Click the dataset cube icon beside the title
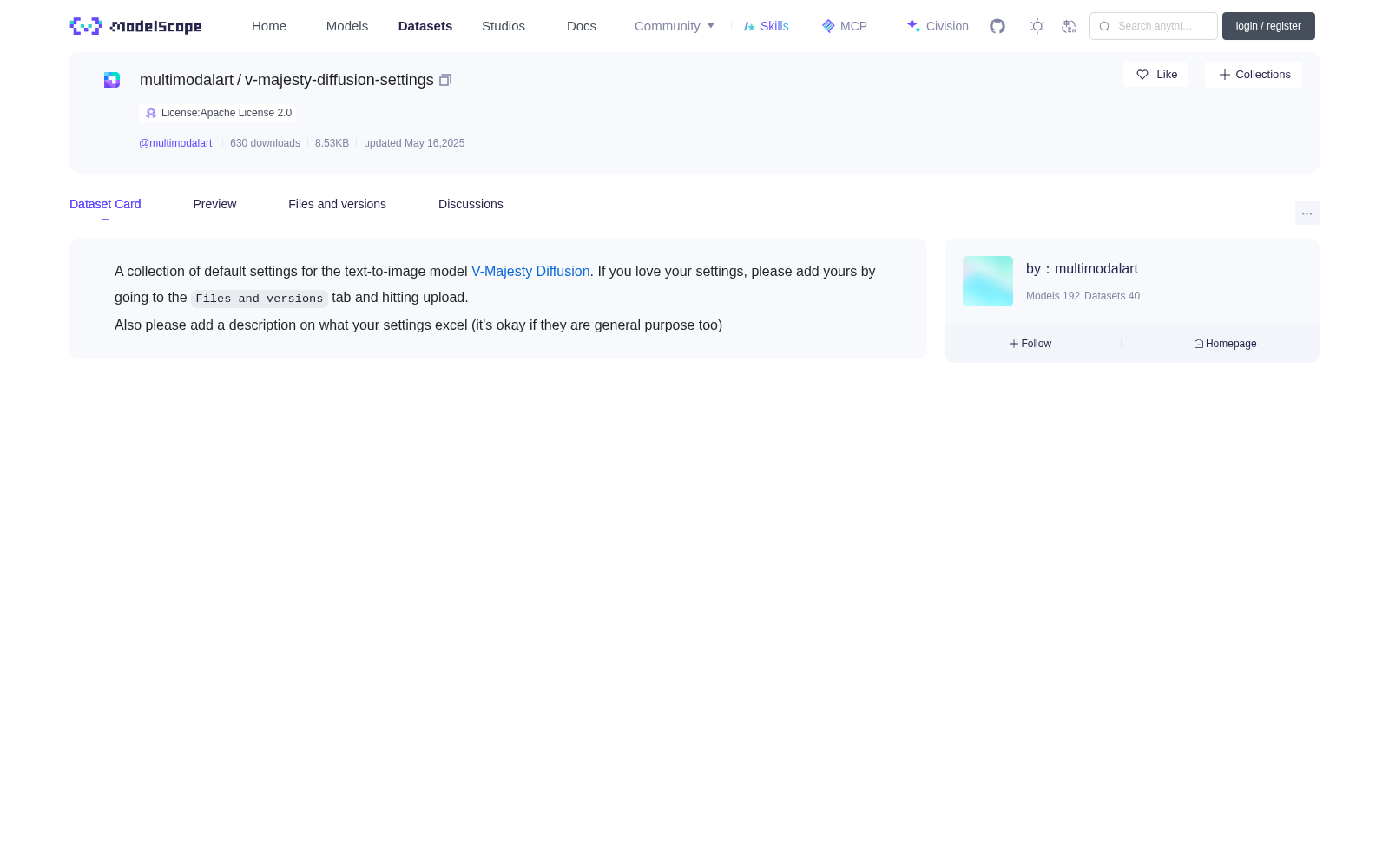 [x=112, y=80]
